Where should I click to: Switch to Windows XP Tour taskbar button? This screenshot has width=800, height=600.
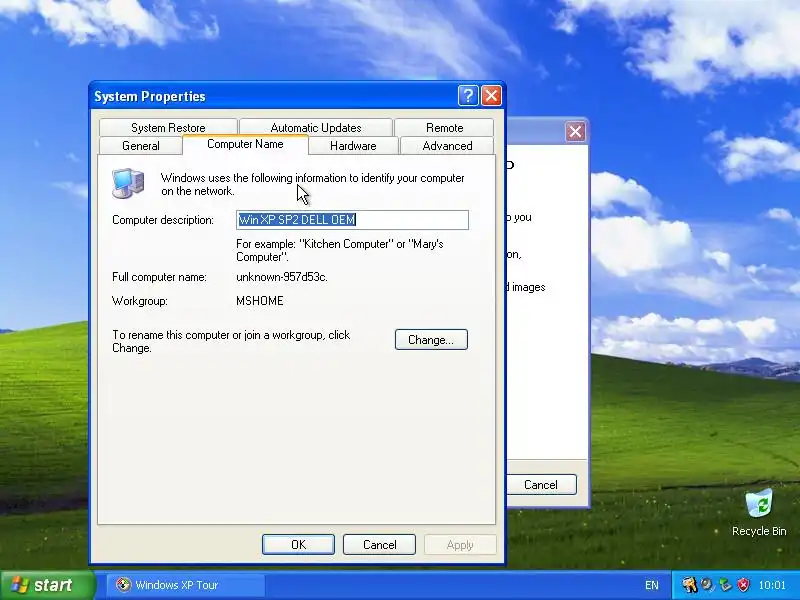pyautogui.click(x=186, y=585)
